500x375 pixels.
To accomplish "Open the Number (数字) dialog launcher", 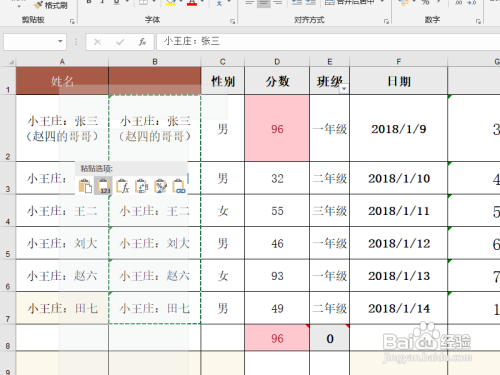I will [478, 21].
